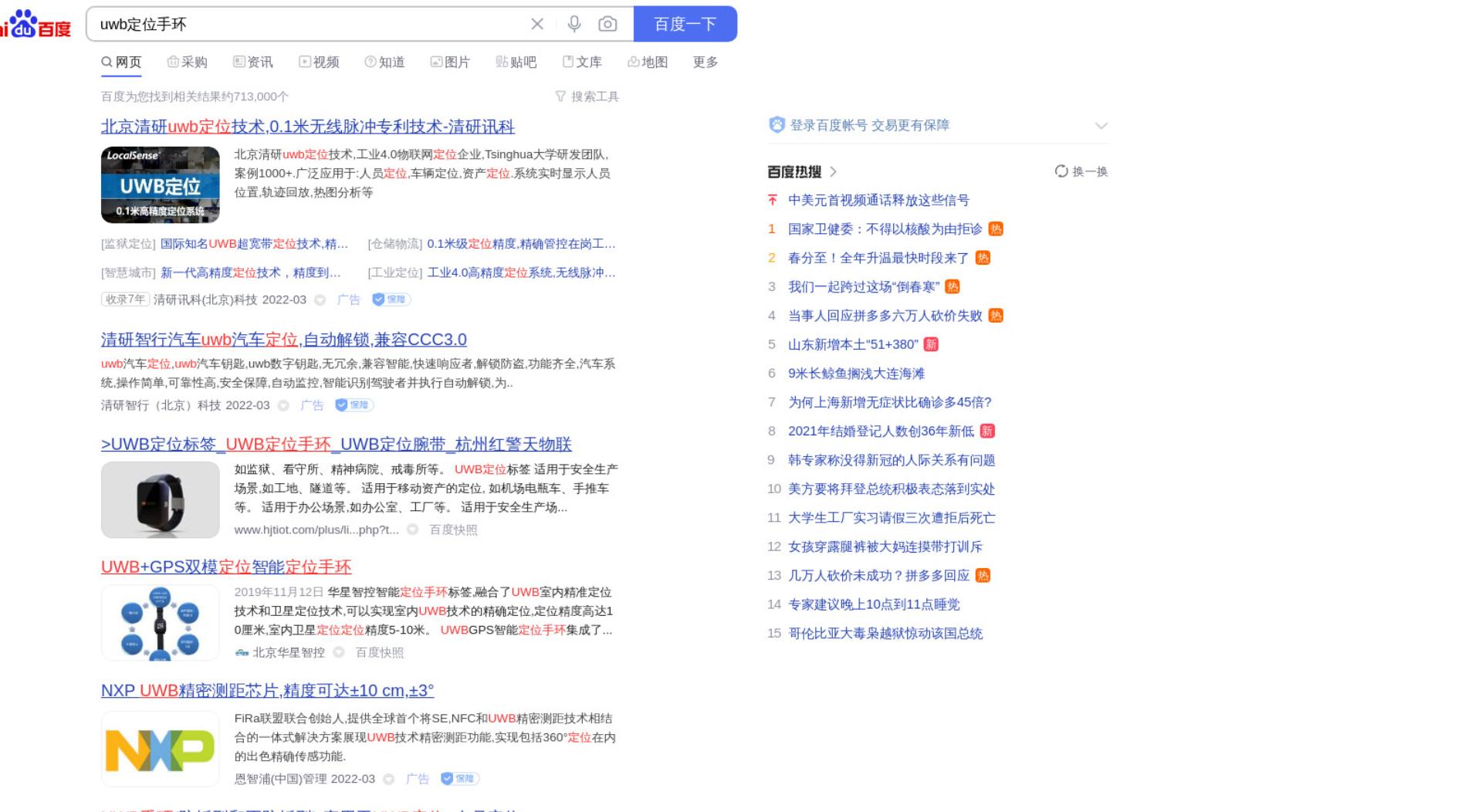The width and height of the screenshot is (1482, 812).
Task: Open result 北京清研uwb定位技术 清研讯科
Action: pos(308,127)
